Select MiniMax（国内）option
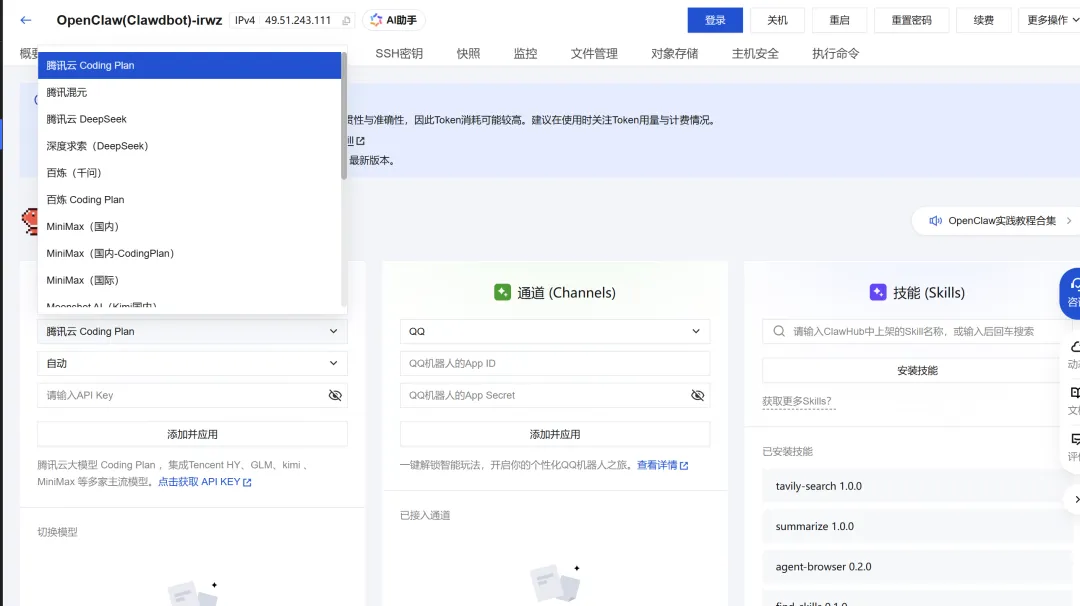This screenshot has height=606, width=1080. 189,227
